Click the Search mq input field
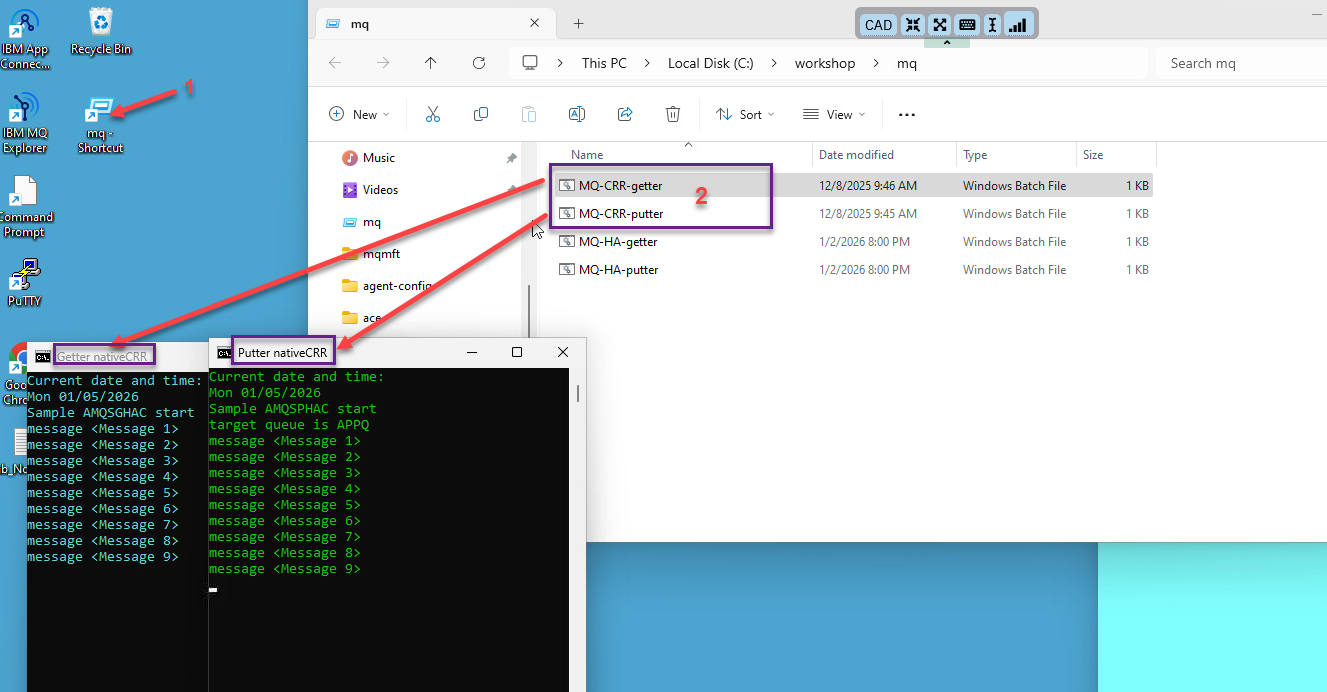 (x=1241, y=63)
